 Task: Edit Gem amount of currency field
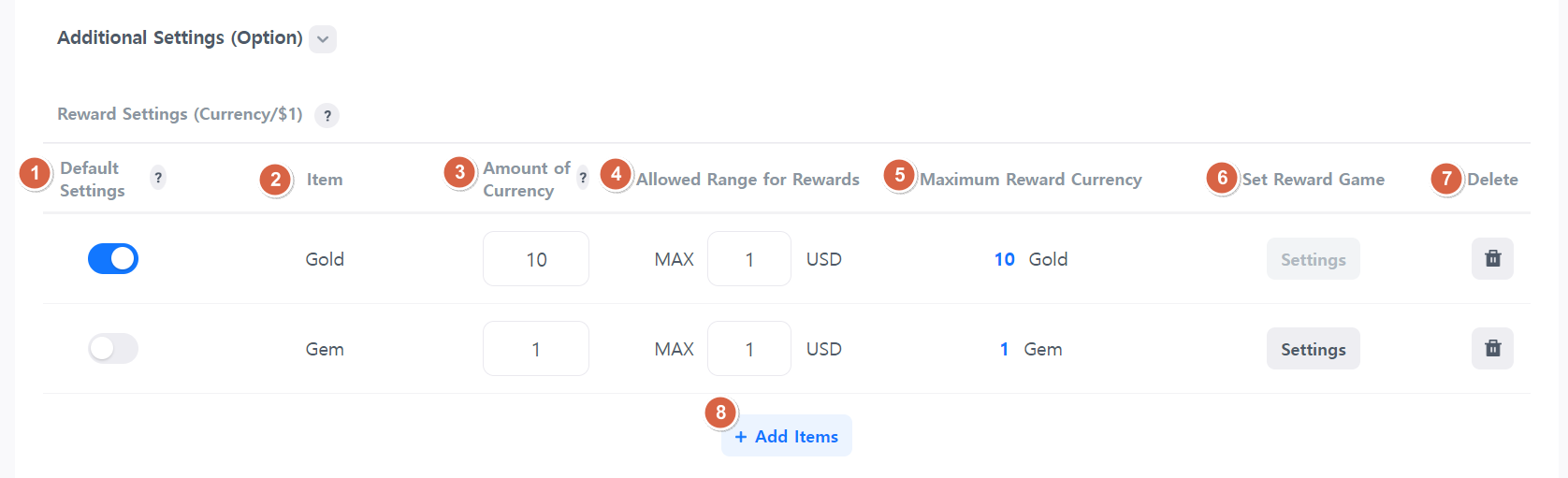click(536, 349)
